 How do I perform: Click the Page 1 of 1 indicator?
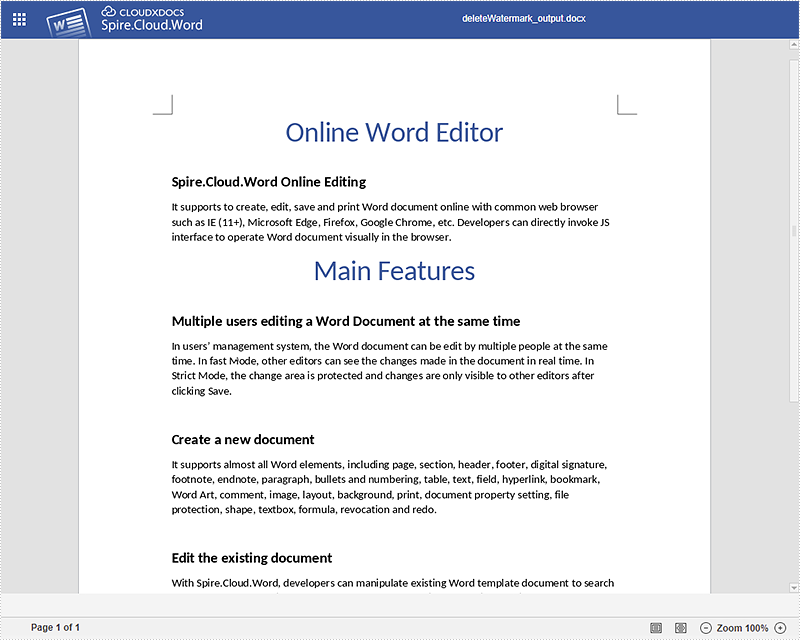click(55, 627)
